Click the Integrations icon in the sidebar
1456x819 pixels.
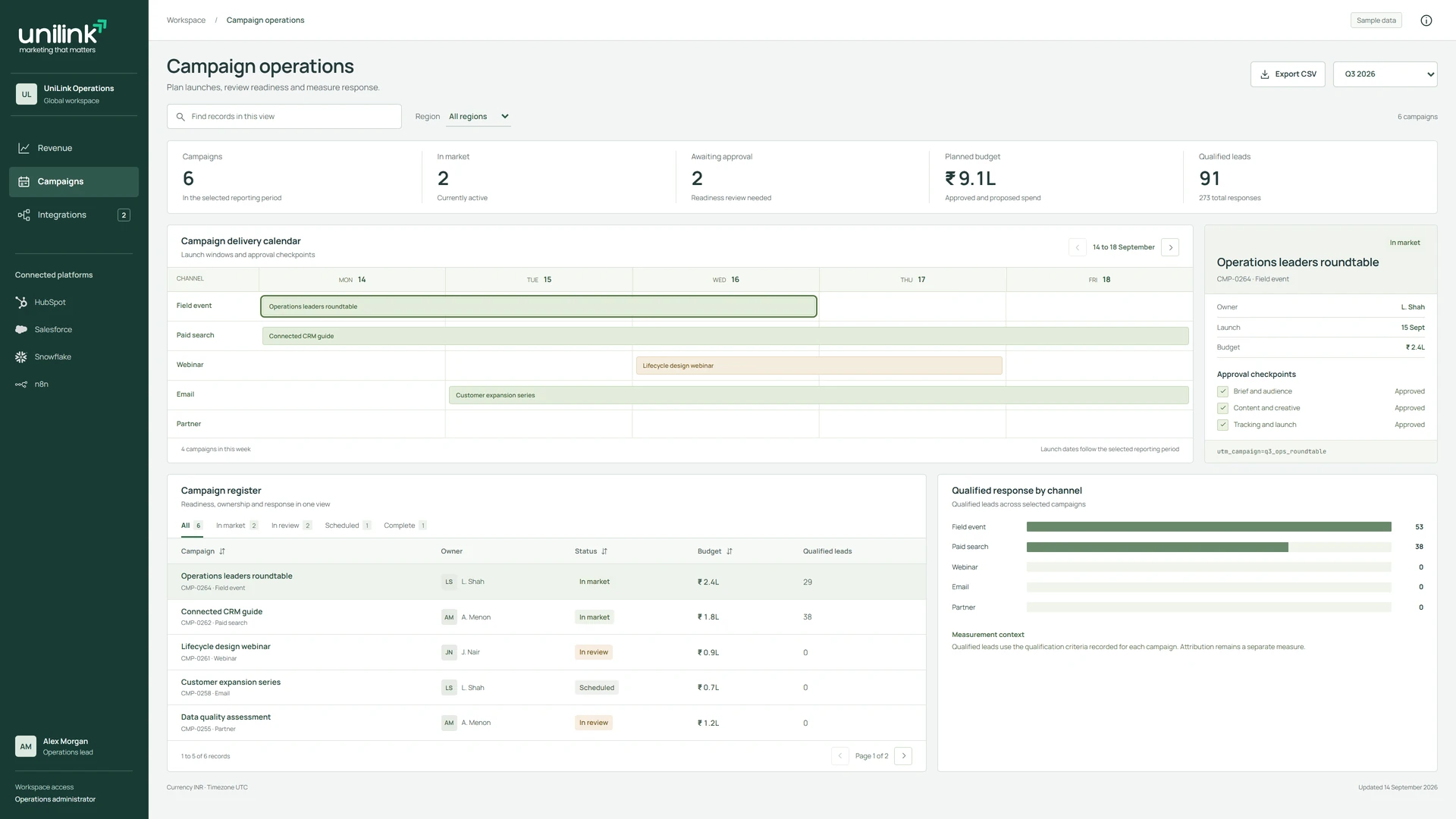24,215
